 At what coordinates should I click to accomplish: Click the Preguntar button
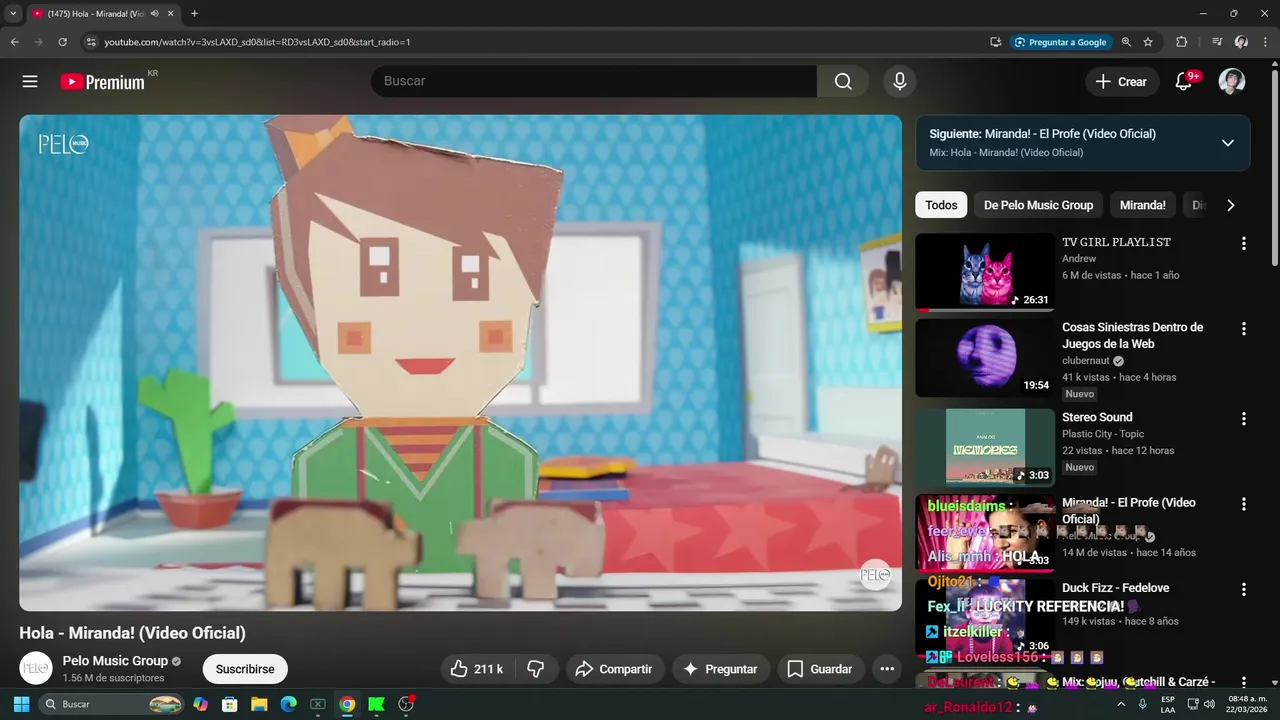[x=720, y=669]
